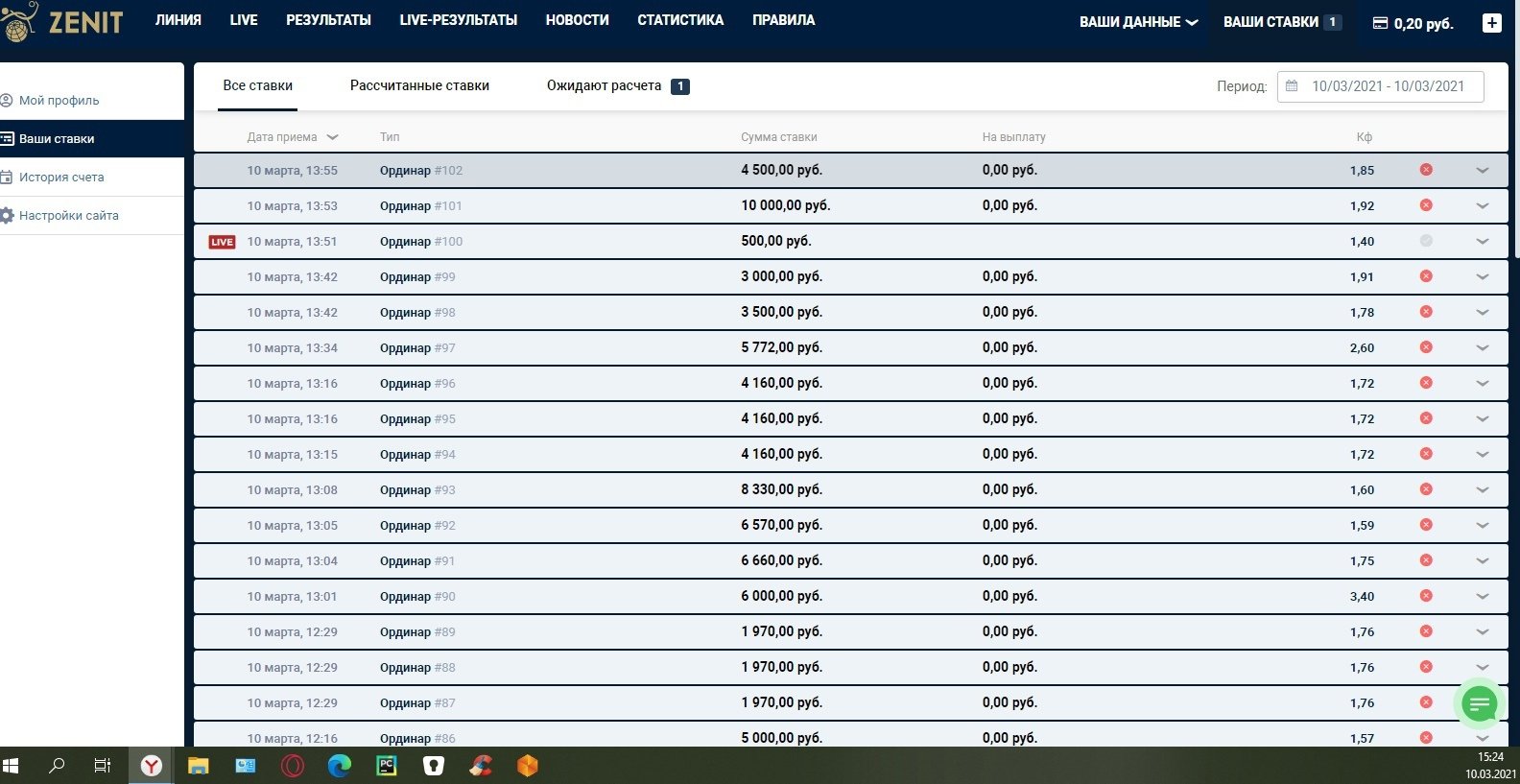Click red lost-status icon for bet #102
Screen dimensions: 1520x784
tap(1426, 170)
